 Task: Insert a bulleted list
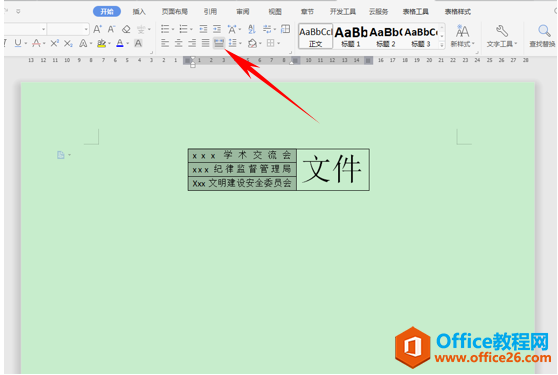(165, 29)
